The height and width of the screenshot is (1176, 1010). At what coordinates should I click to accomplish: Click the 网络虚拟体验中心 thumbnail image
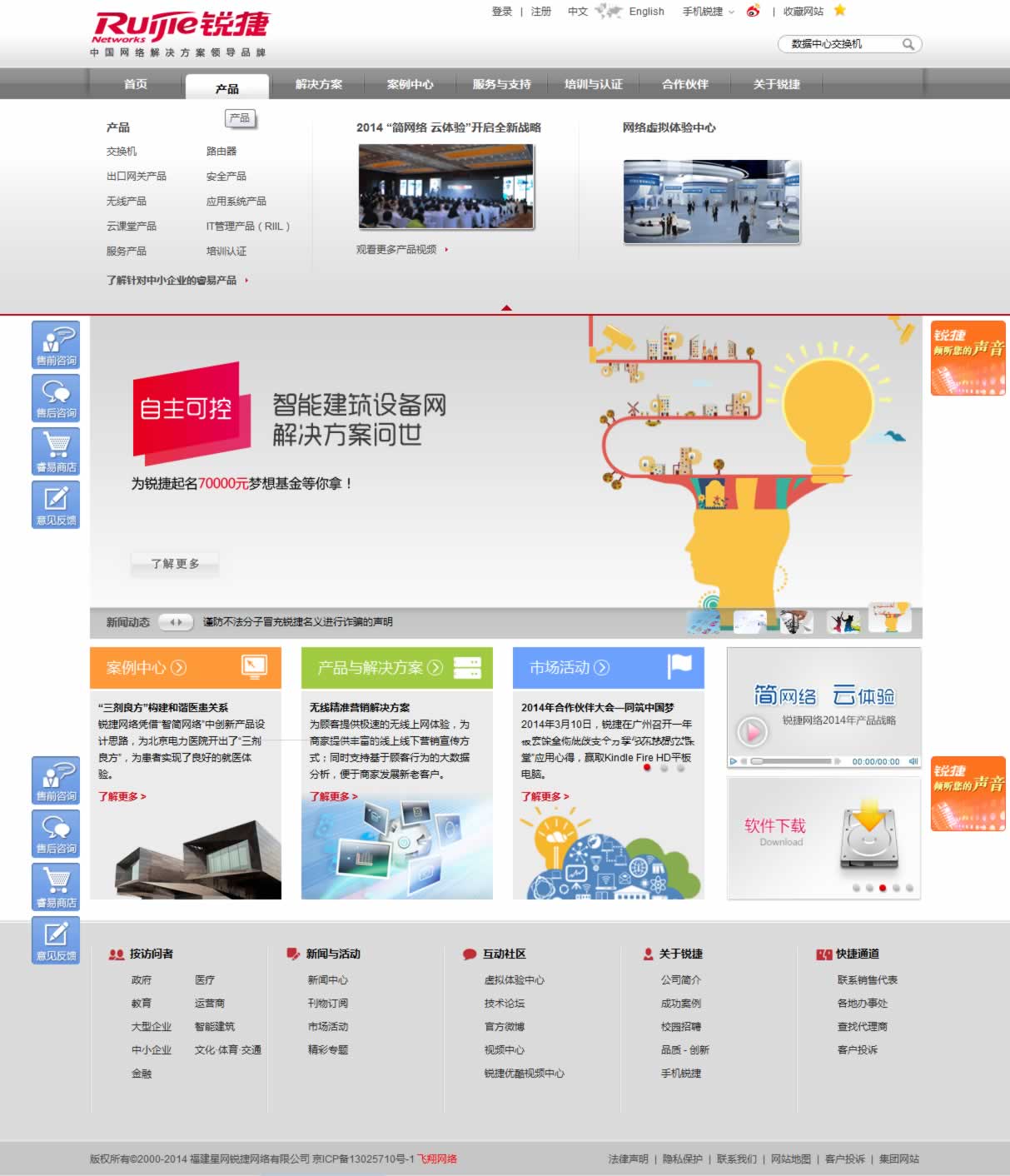pos(711,202)
